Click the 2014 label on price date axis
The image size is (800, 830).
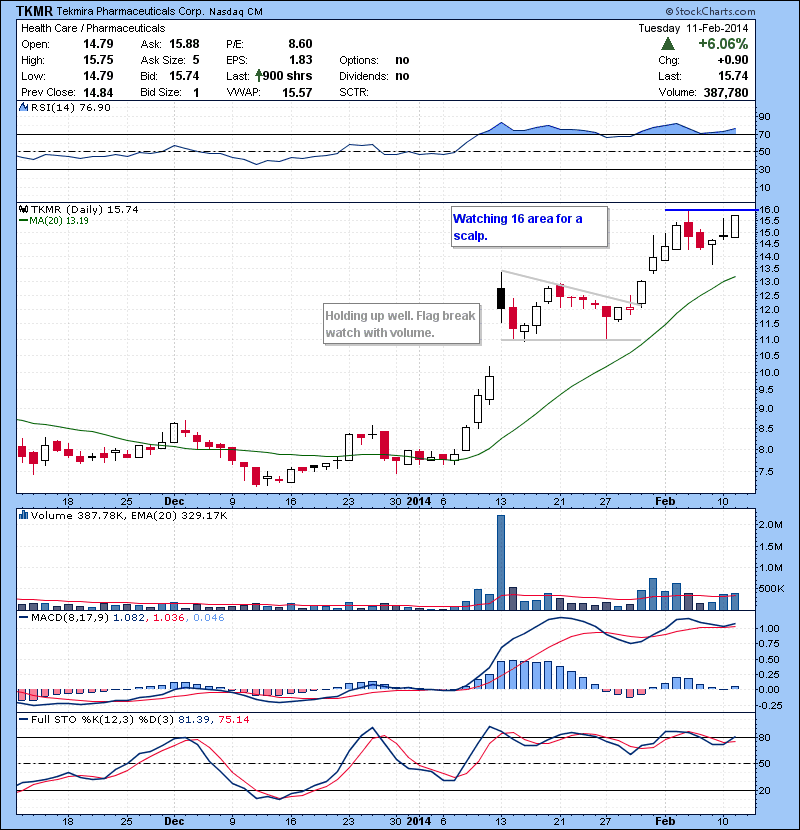click(x=419, y=501)
